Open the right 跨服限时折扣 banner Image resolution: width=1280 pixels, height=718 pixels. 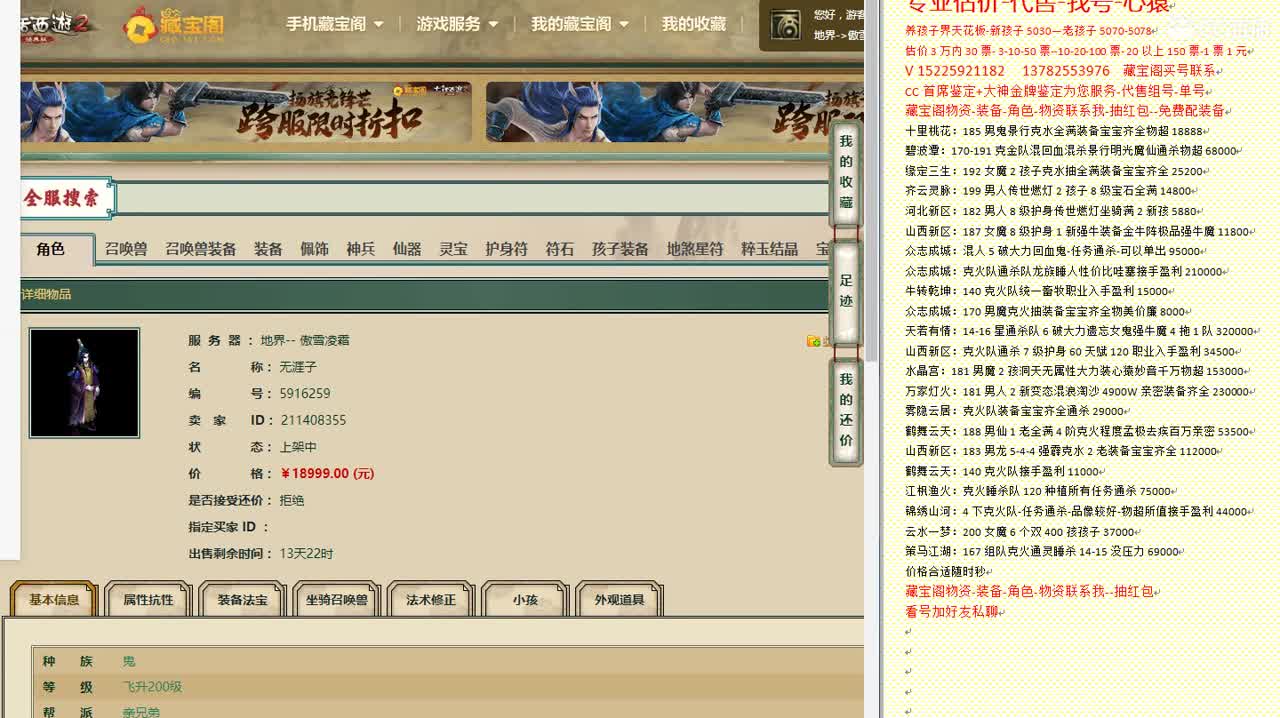[675, 112]
